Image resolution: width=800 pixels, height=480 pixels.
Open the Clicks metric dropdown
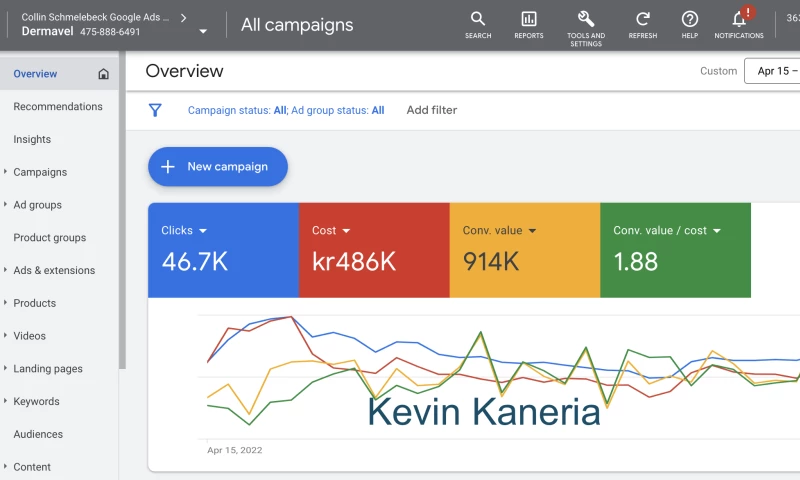pos(203,231)
